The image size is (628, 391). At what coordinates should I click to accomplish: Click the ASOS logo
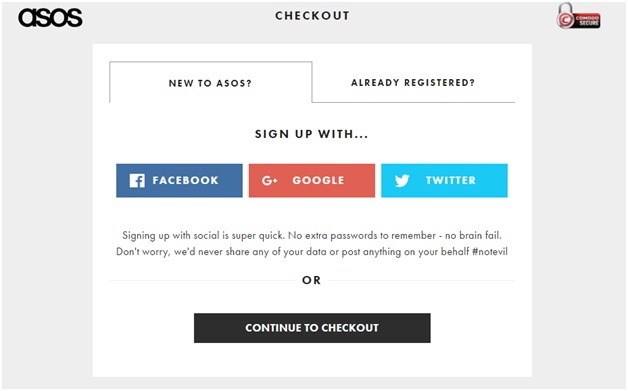pyautogui.click(x=50, y=18)
